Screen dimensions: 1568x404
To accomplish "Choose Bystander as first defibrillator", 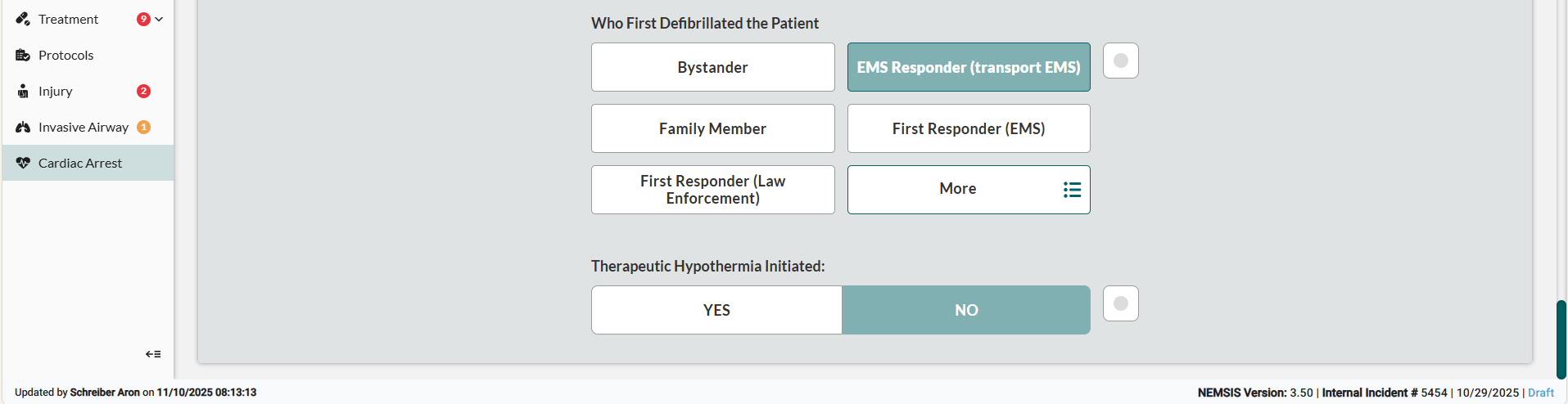I will (712, 67).
